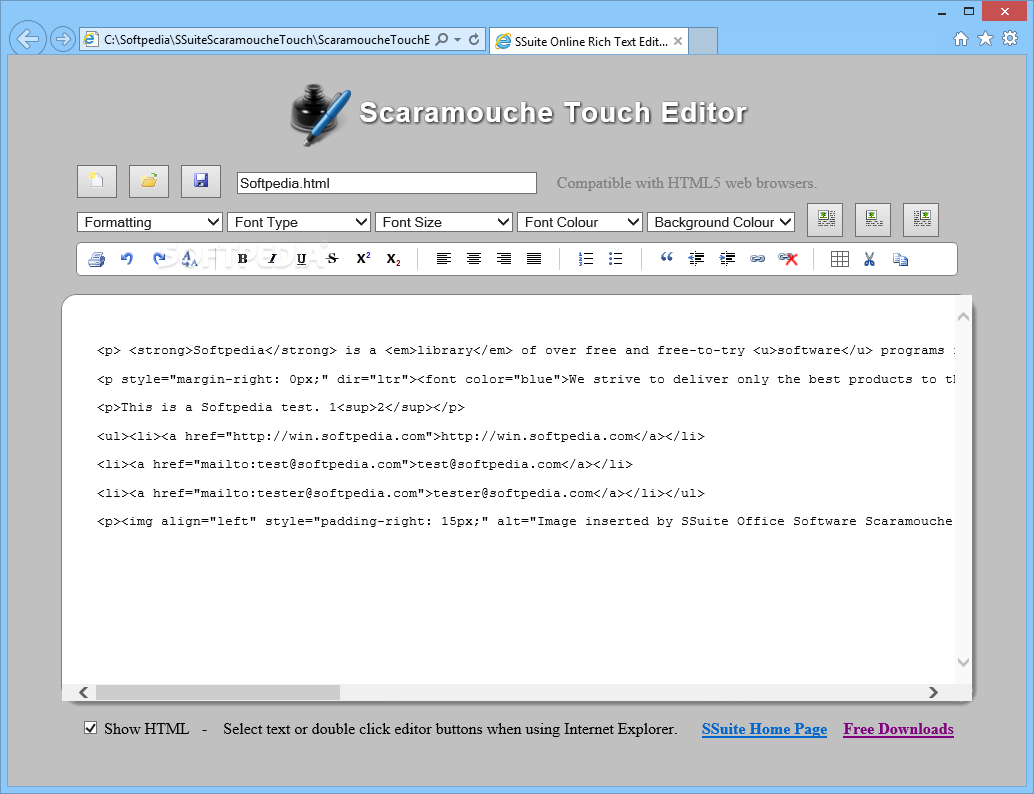Click the search magnifier in address bar
Screen dimensions: 1034x794
442,40
